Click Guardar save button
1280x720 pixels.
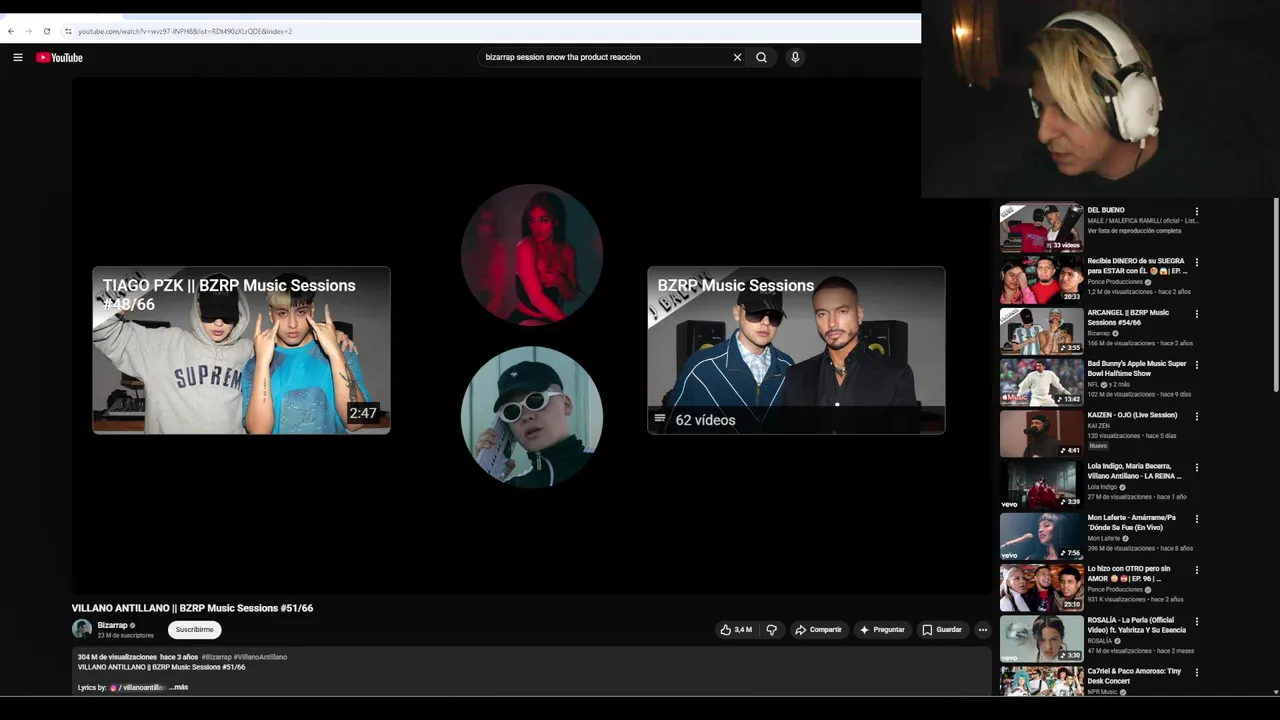point(942,630)
